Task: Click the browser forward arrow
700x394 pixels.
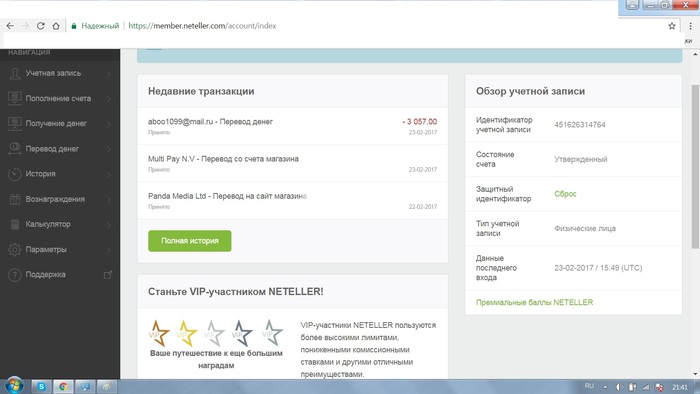Action: coord(25,26)
